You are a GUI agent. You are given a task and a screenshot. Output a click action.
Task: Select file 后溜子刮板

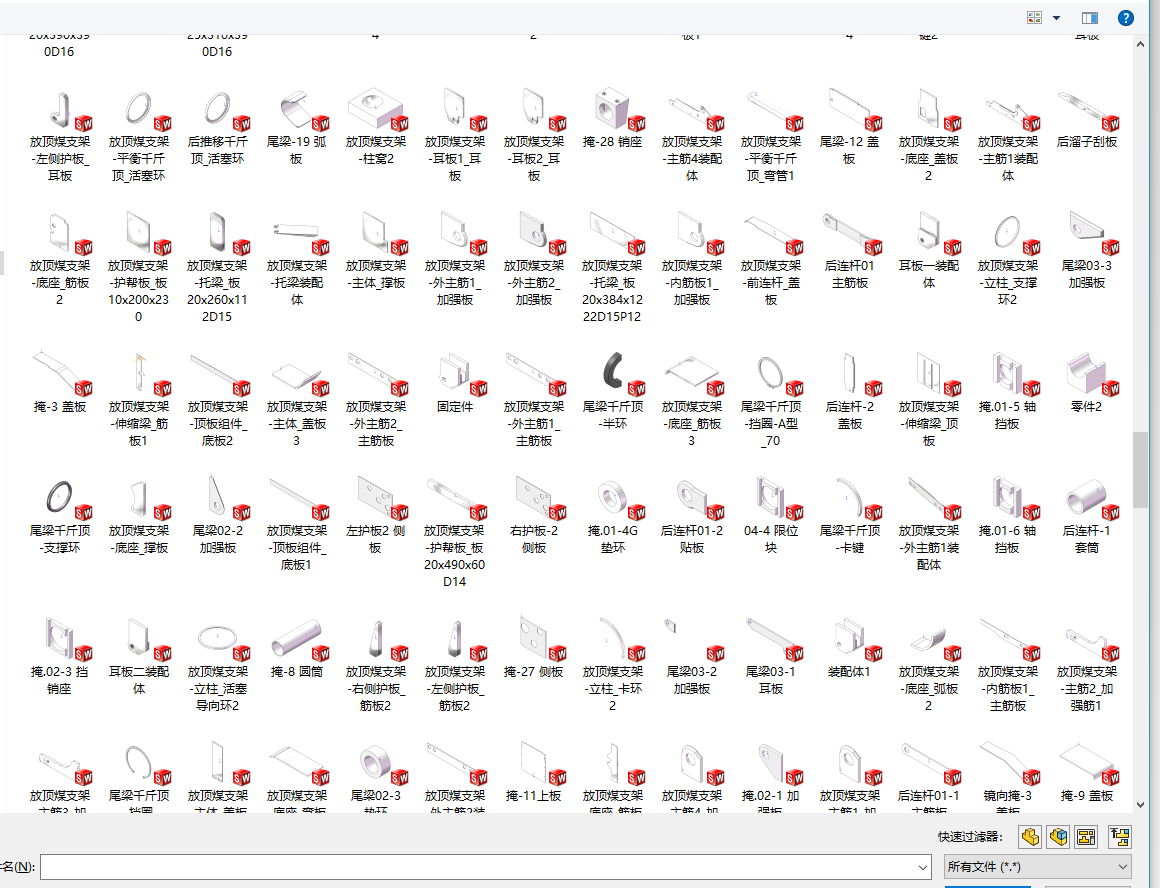(1086, 118)
